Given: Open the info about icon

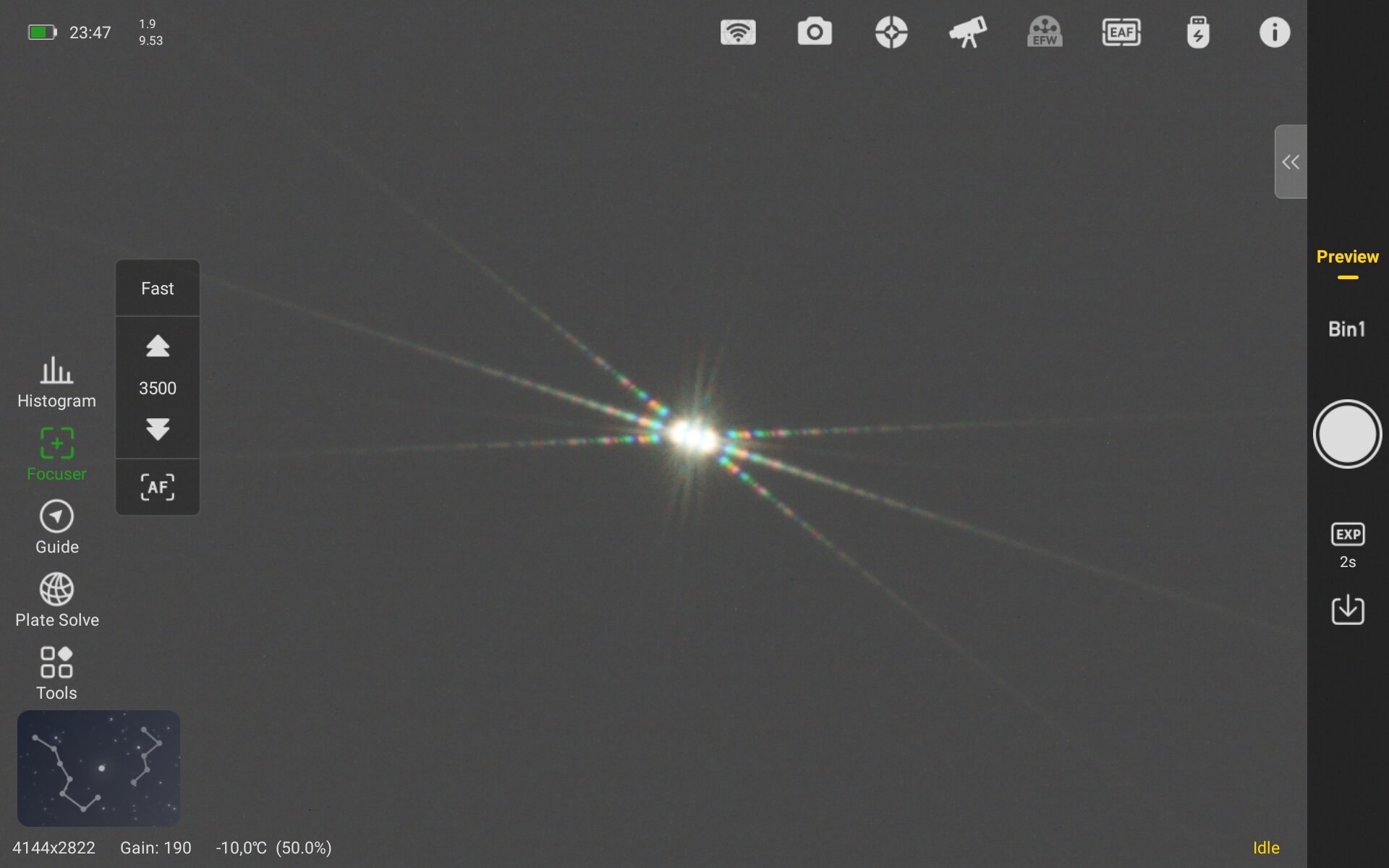Looking at the screenshot, I should point(1274,33).
